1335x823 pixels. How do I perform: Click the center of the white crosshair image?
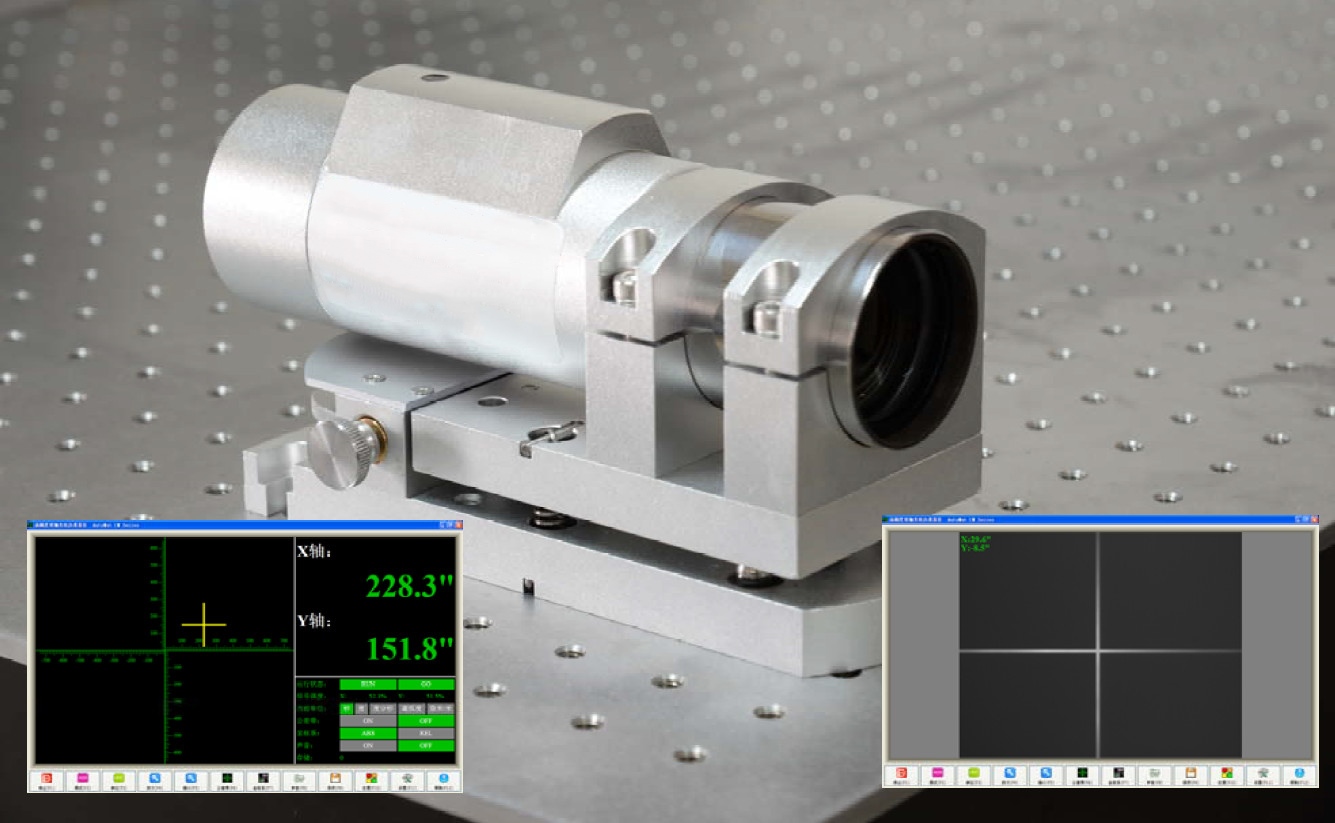1098,652
